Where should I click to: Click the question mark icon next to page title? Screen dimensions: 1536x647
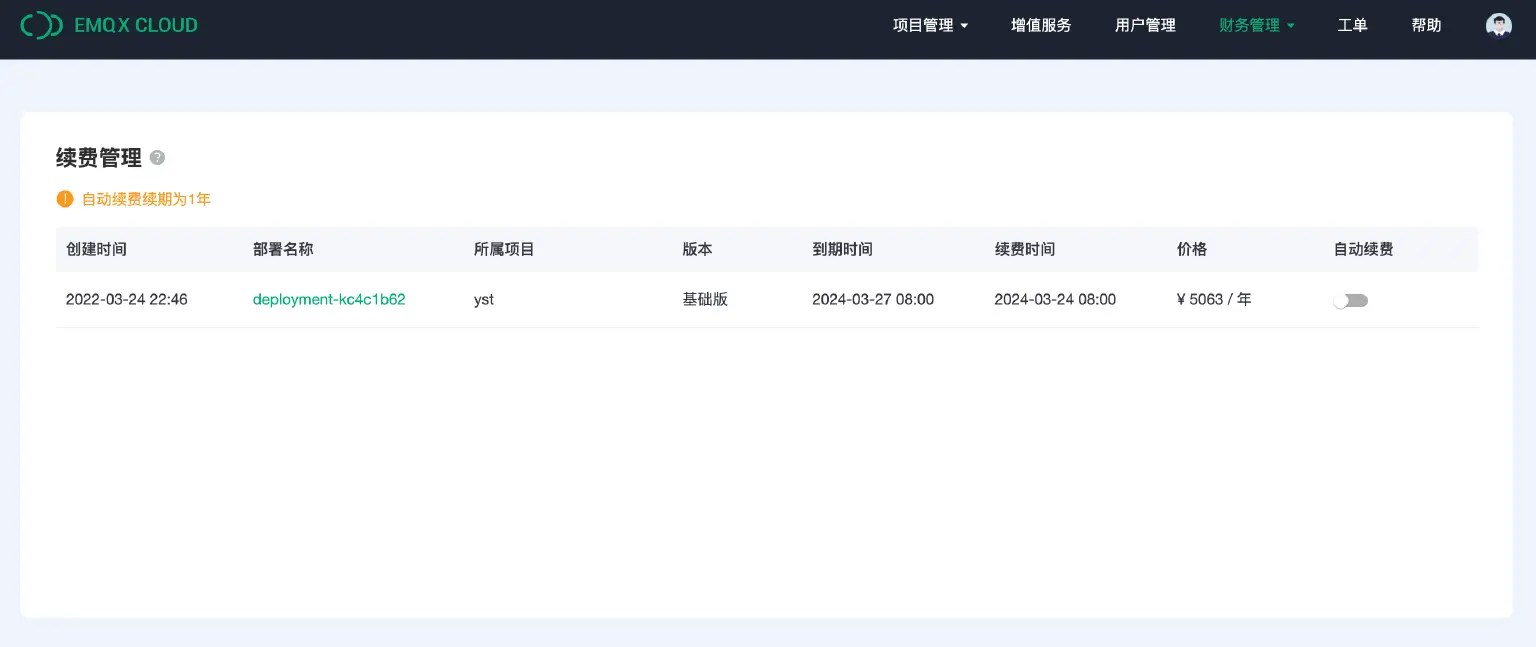click(157, 157)
